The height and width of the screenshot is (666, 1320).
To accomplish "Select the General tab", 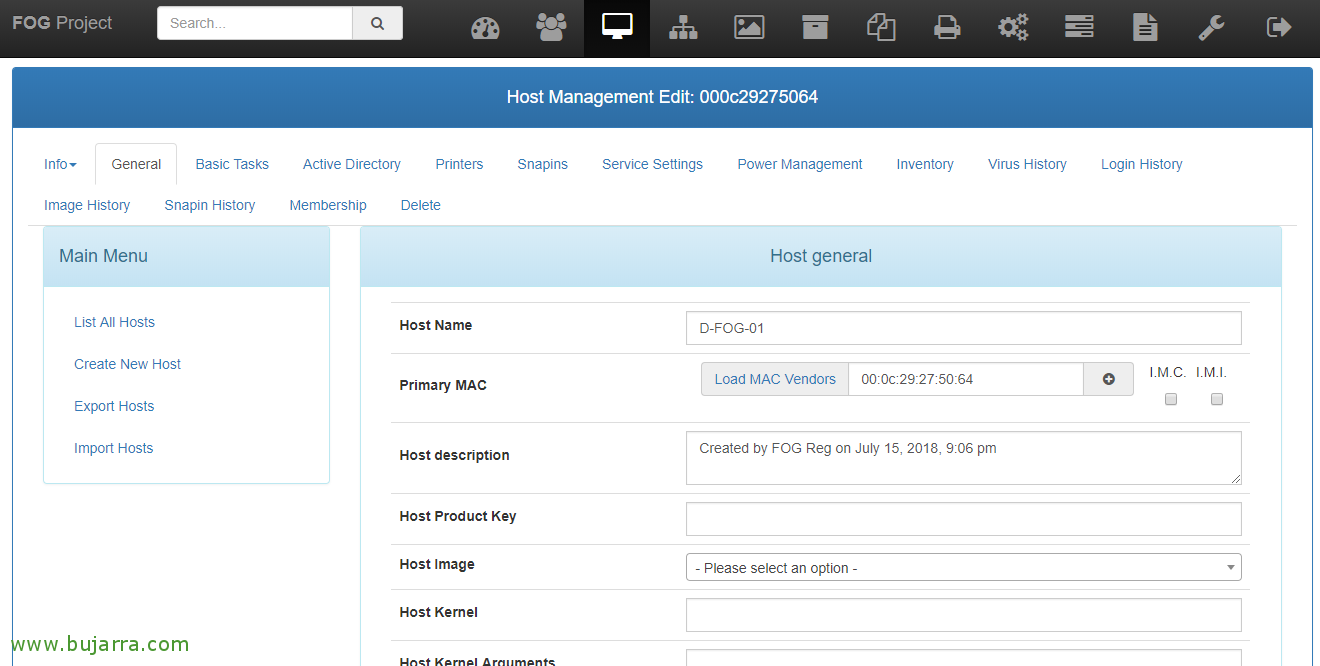I will tap(136, 164).
